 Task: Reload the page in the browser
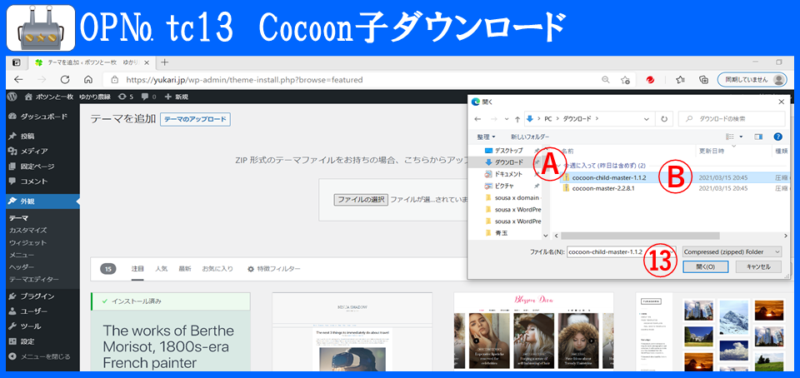(x=65, y=80)
